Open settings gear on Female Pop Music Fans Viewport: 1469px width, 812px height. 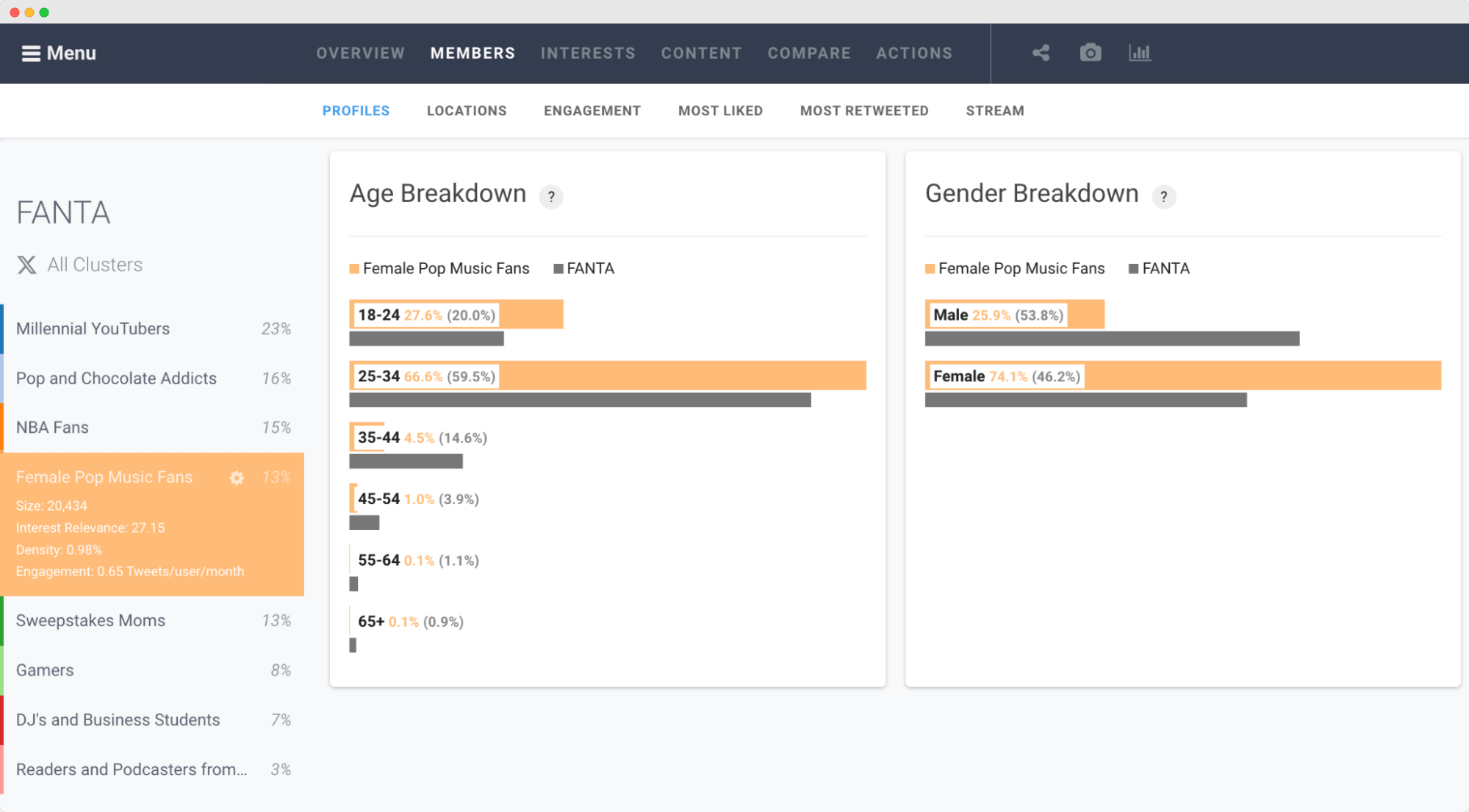point(237,478)
